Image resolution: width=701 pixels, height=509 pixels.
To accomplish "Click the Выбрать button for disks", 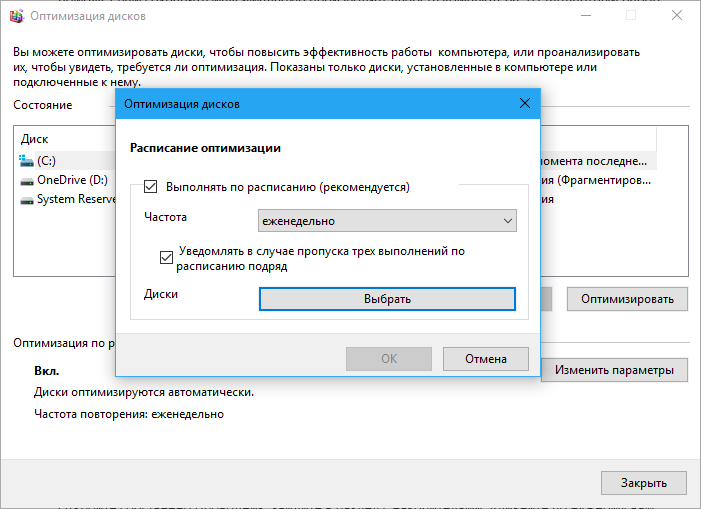I will click(387, 299).
